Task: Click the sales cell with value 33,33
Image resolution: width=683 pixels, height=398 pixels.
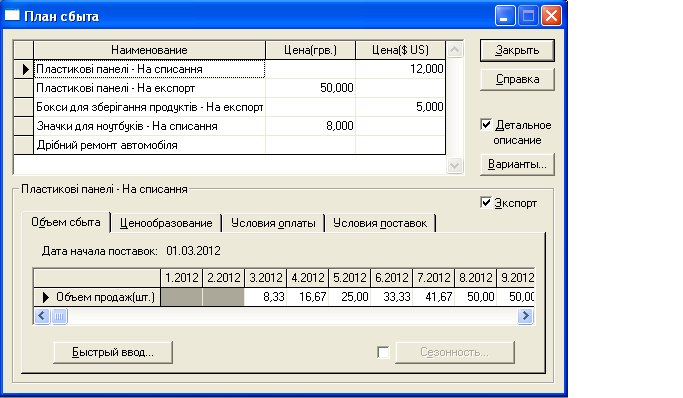Action: (x=392, y=297)
